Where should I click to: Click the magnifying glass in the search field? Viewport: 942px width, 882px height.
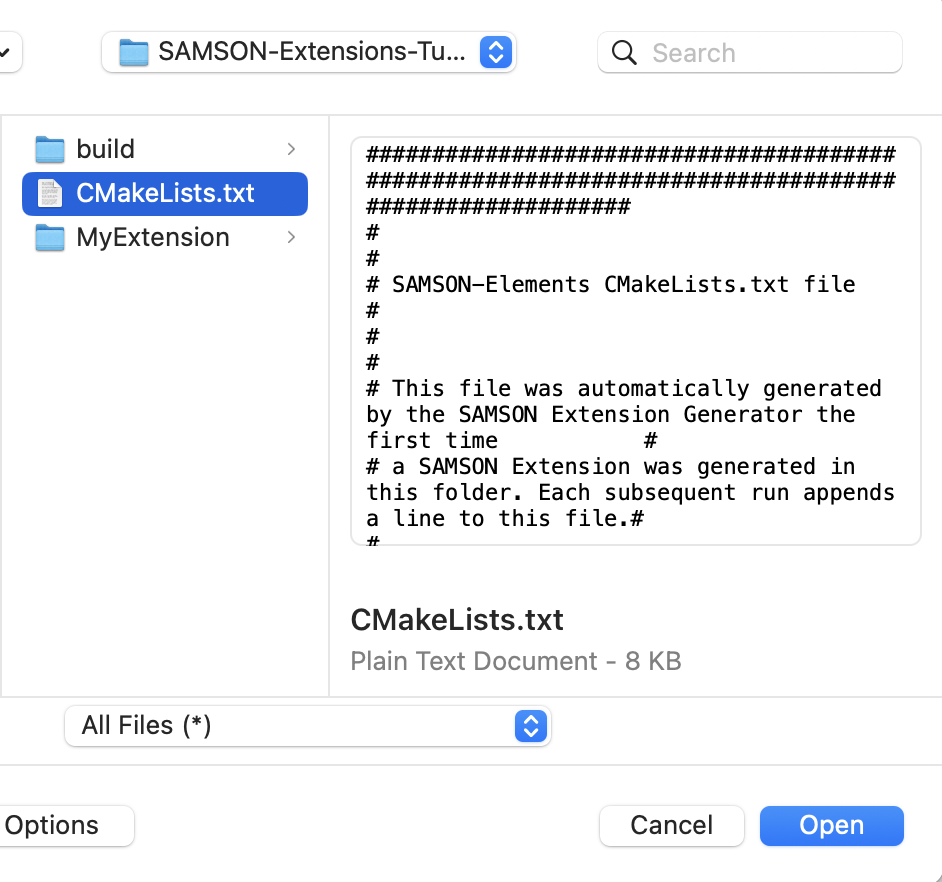[x=623, y=52]
